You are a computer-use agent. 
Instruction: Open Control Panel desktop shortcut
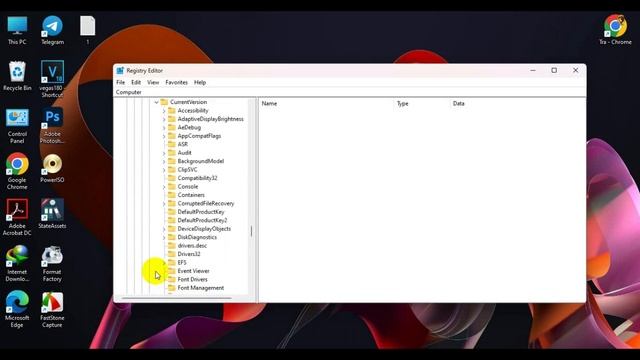17,125
